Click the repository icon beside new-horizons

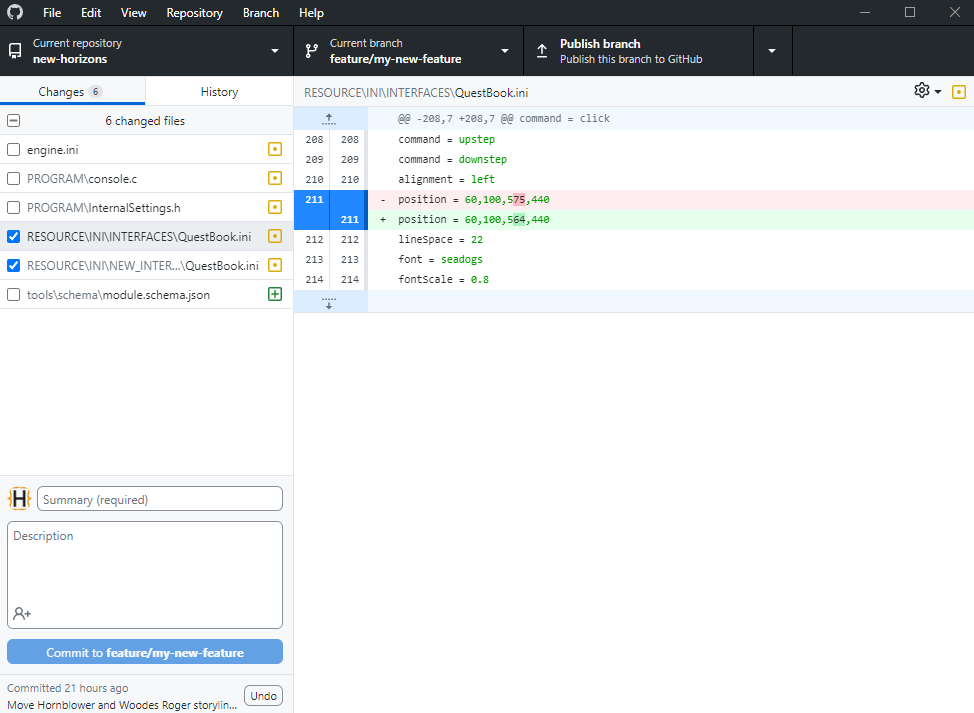15,51
